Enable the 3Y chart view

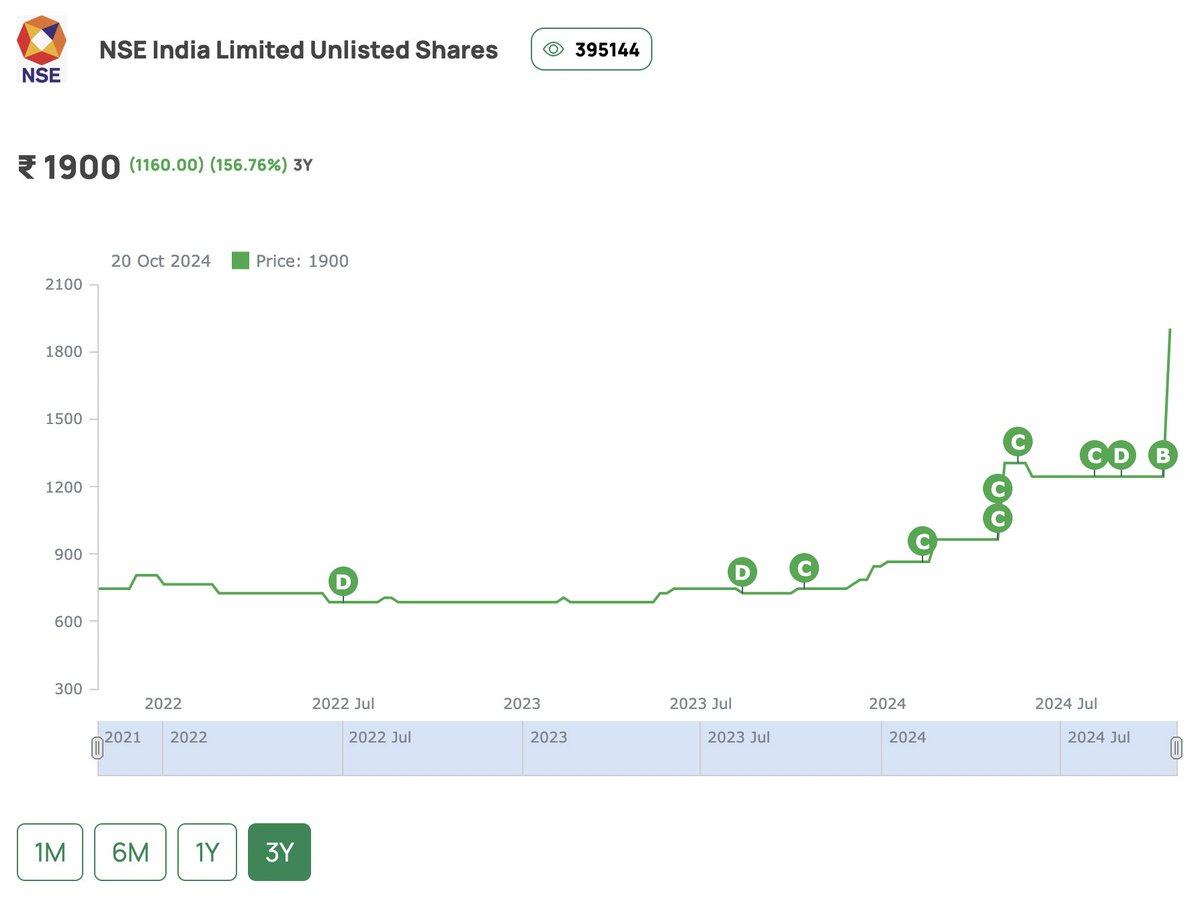(x=278, y=851)
